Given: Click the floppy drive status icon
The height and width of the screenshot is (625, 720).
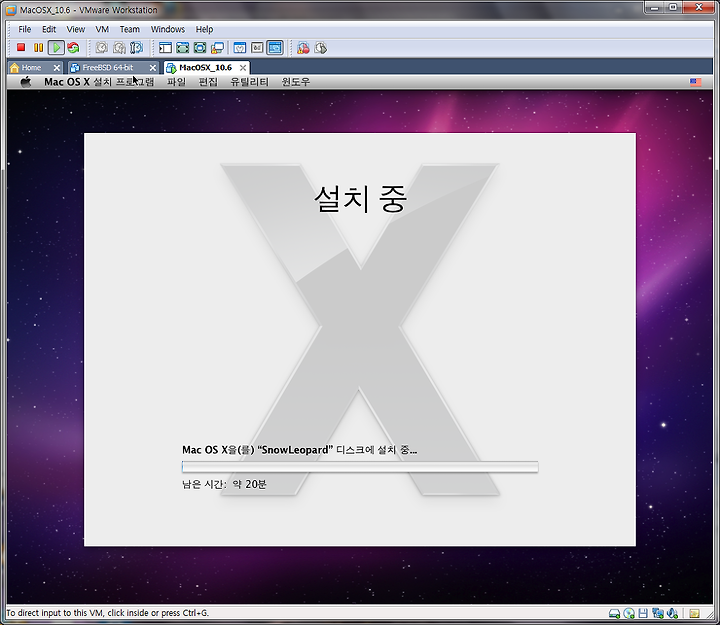Looking at the screenshot, I should 643,614.
